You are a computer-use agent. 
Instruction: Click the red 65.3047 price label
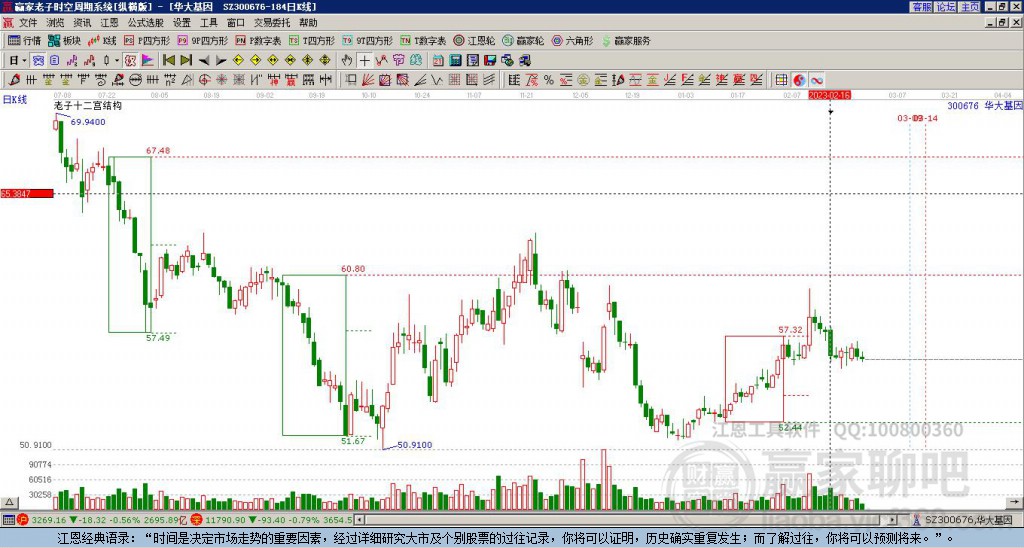click(x=26, y=193)
